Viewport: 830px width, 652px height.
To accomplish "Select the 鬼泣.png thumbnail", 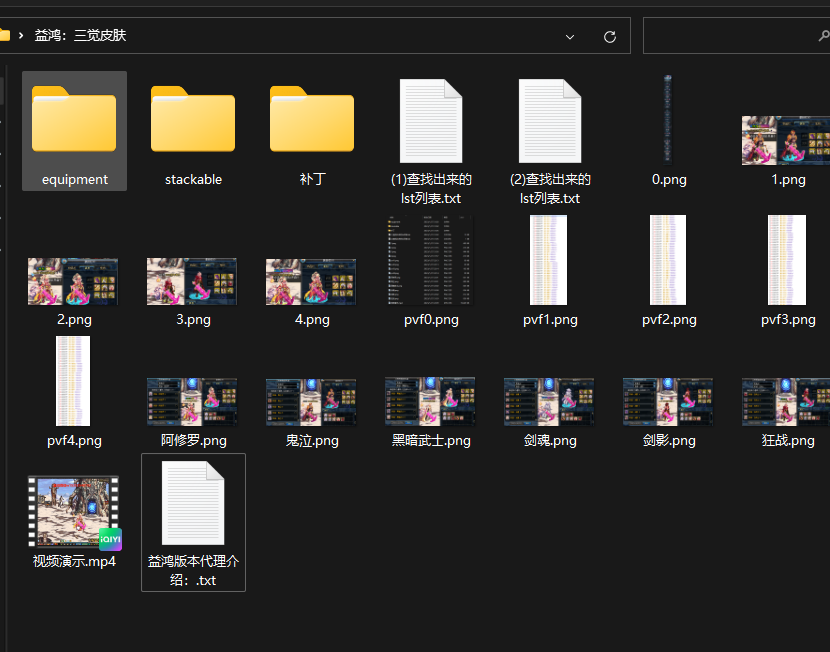I will pos(311,402).
